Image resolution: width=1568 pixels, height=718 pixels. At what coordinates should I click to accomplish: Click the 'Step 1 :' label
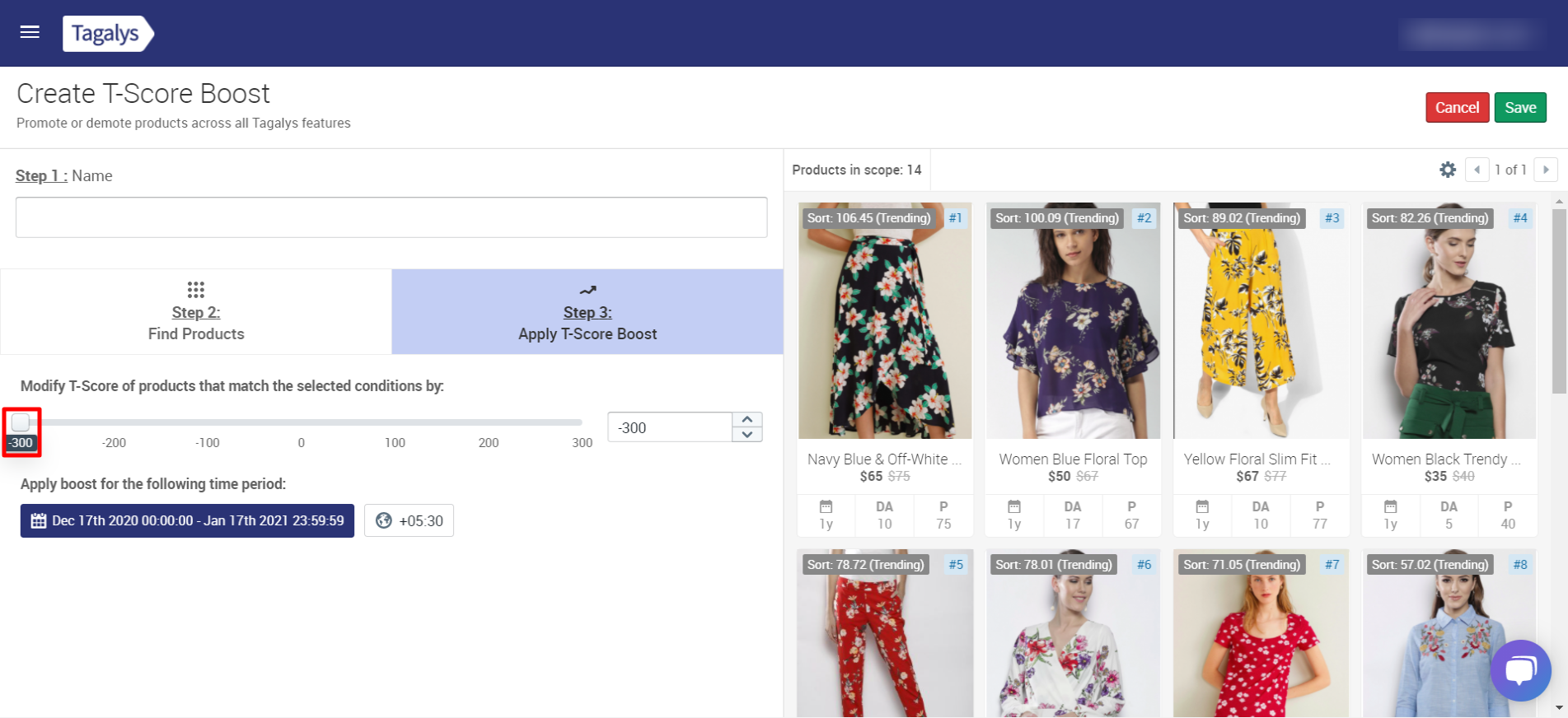[x=41, y=175]
